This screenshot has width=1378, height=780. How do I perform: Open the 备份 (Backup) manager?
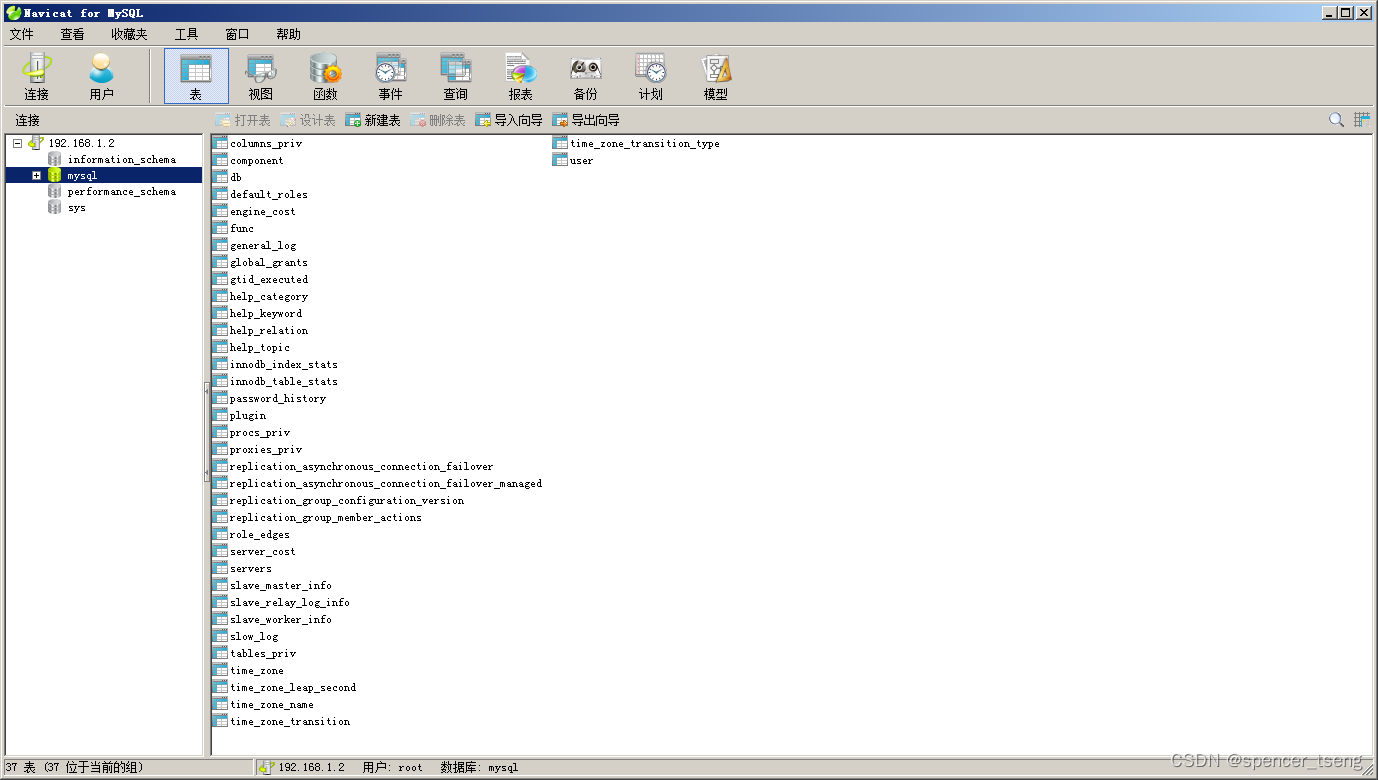coord(585,75)
